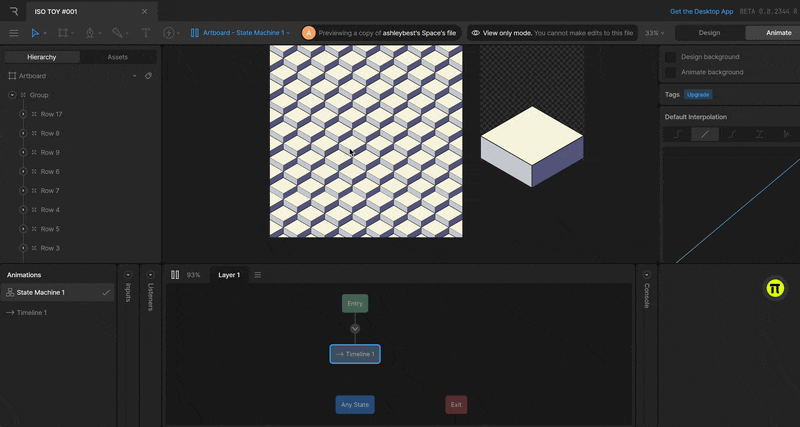Choose the Artboard frame tool

(x=63, y=33)
